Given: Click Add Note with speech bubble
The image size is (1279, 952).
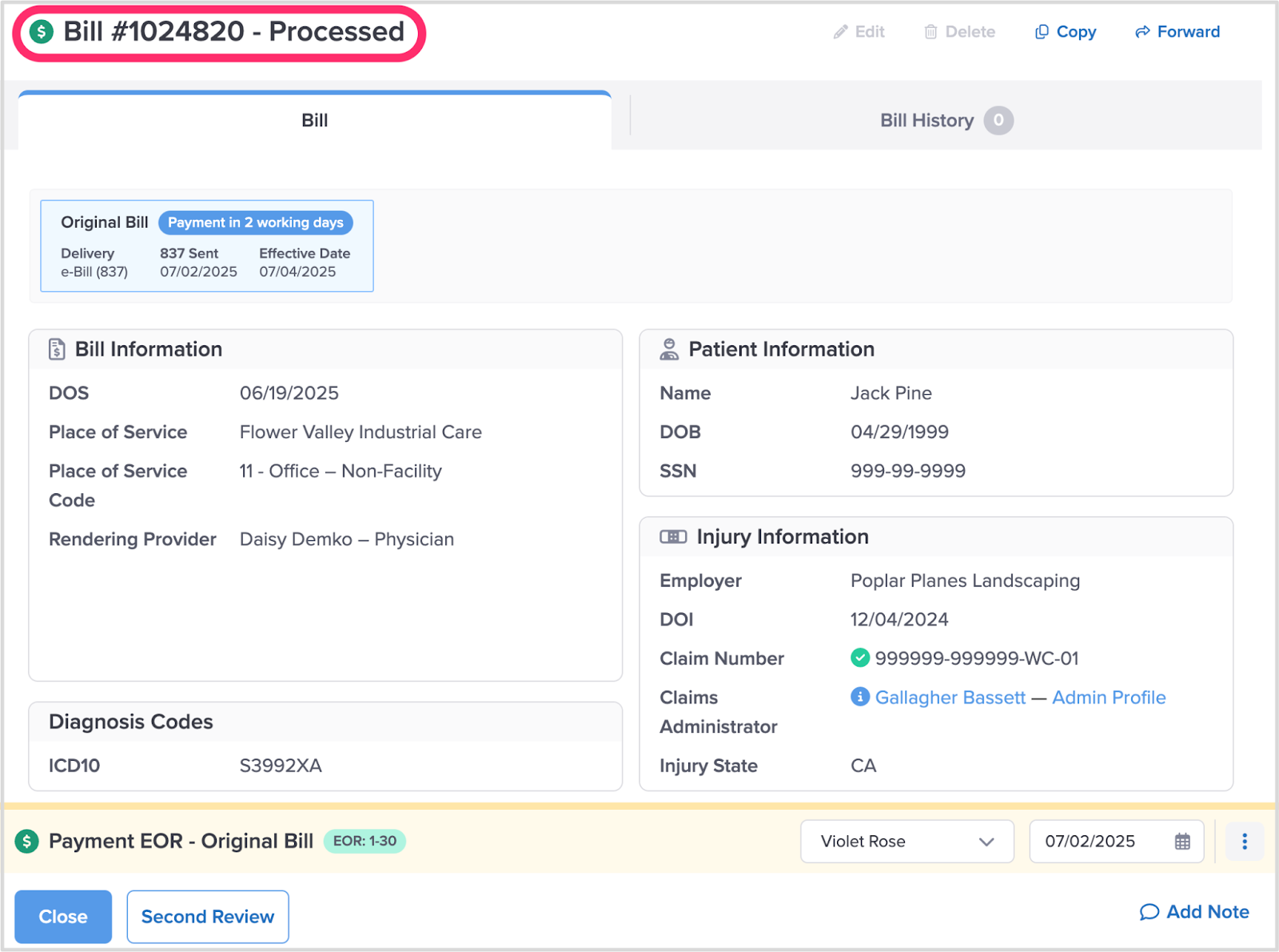Looking at the screenshot, I should point(1194,912).
